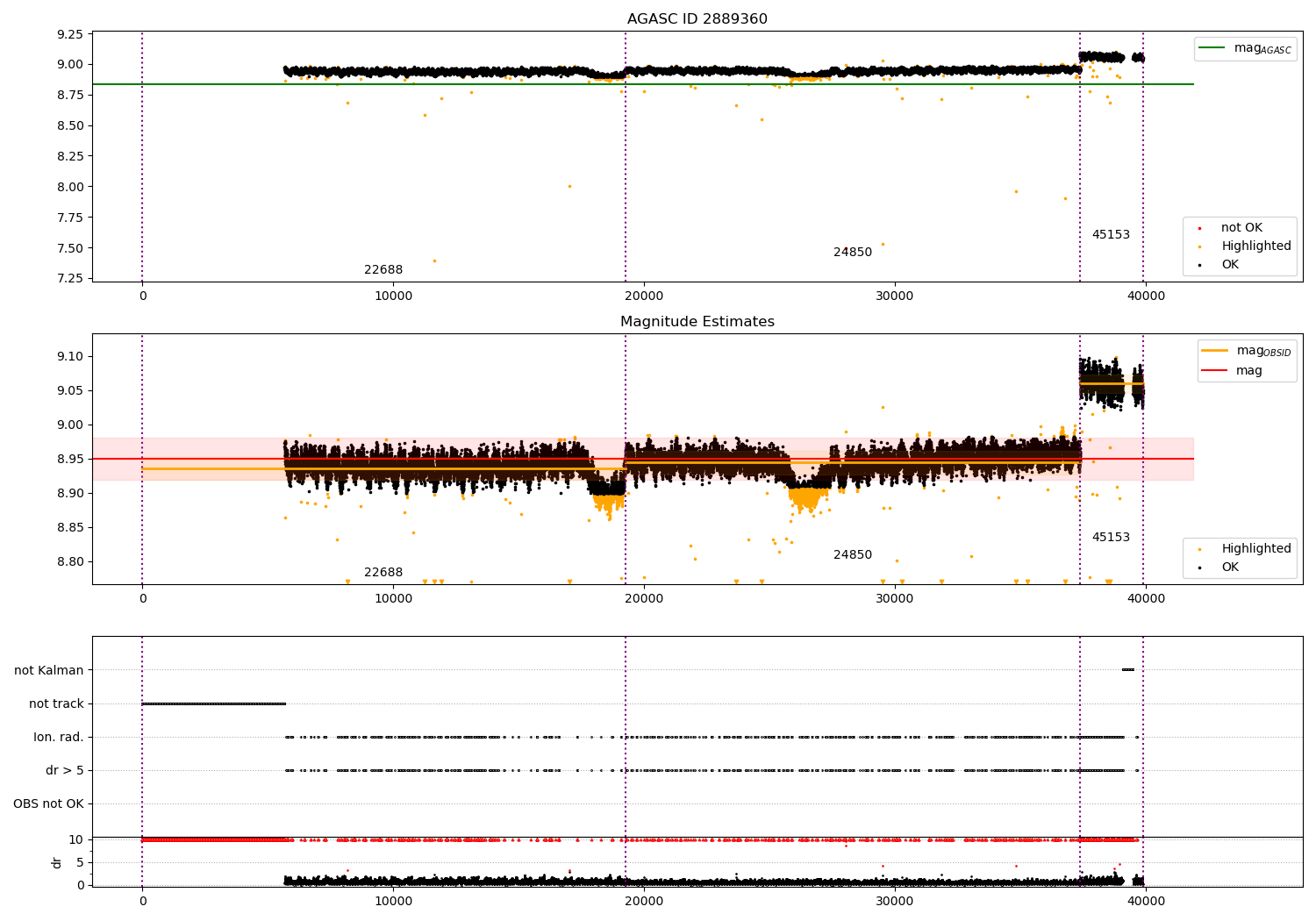Click the '9.10' y-axis tick of middle plot

[x=70, y=356]
